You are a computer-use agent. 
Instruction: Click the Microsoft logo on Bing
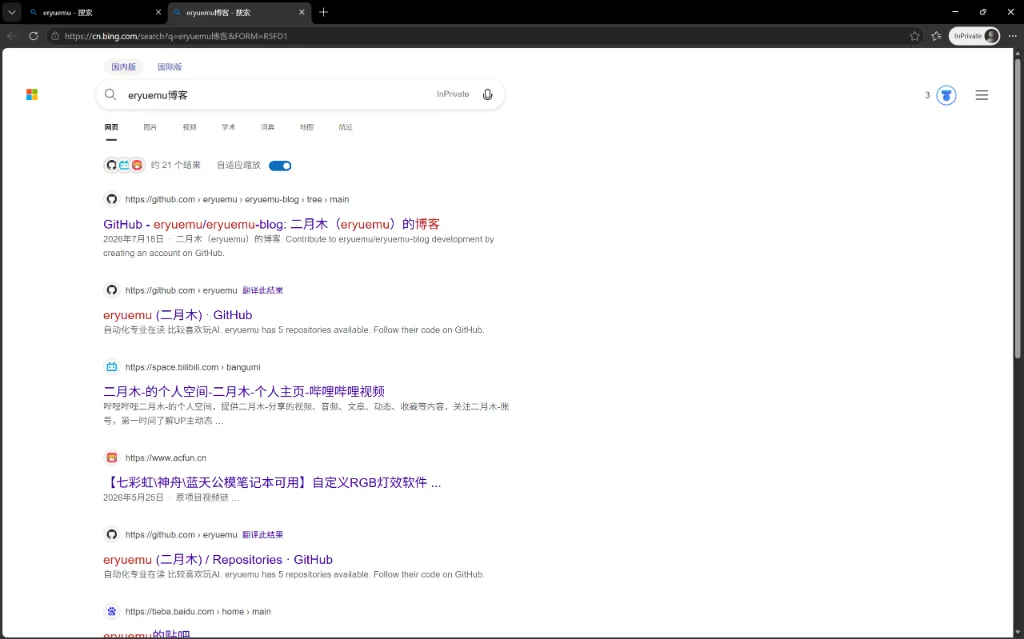tap(32, 95)
